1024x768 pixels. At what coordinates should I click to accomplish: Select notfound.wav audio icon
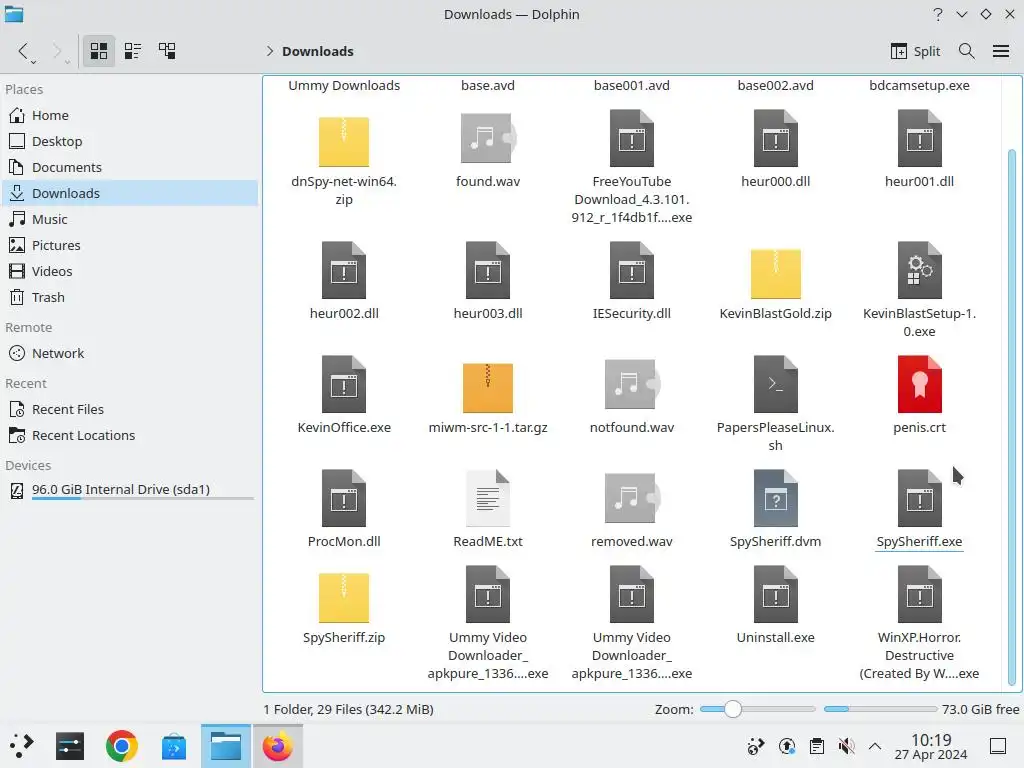pos(632,385)
